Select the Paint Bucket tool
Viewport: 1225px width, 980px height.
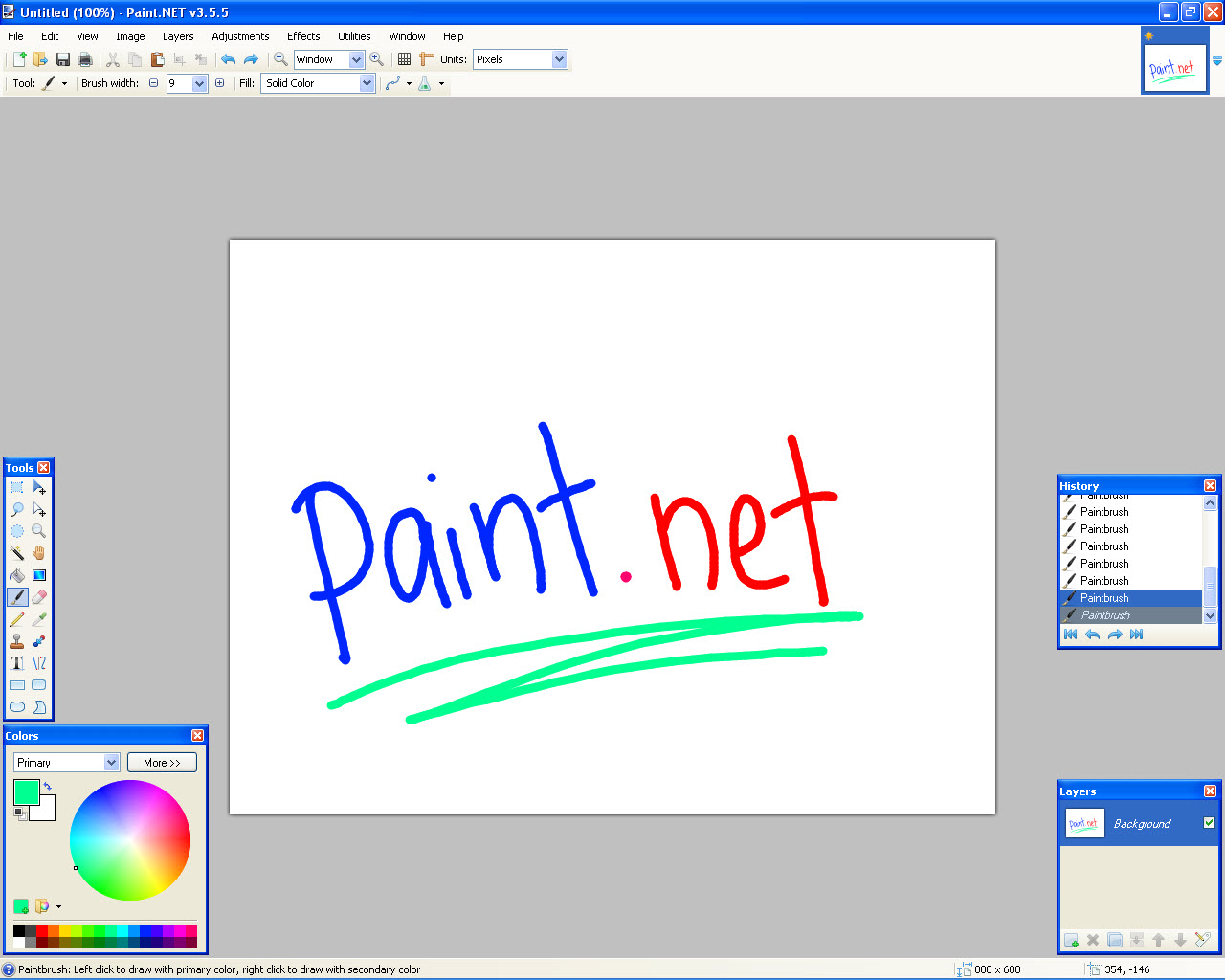tap(17, 575)
